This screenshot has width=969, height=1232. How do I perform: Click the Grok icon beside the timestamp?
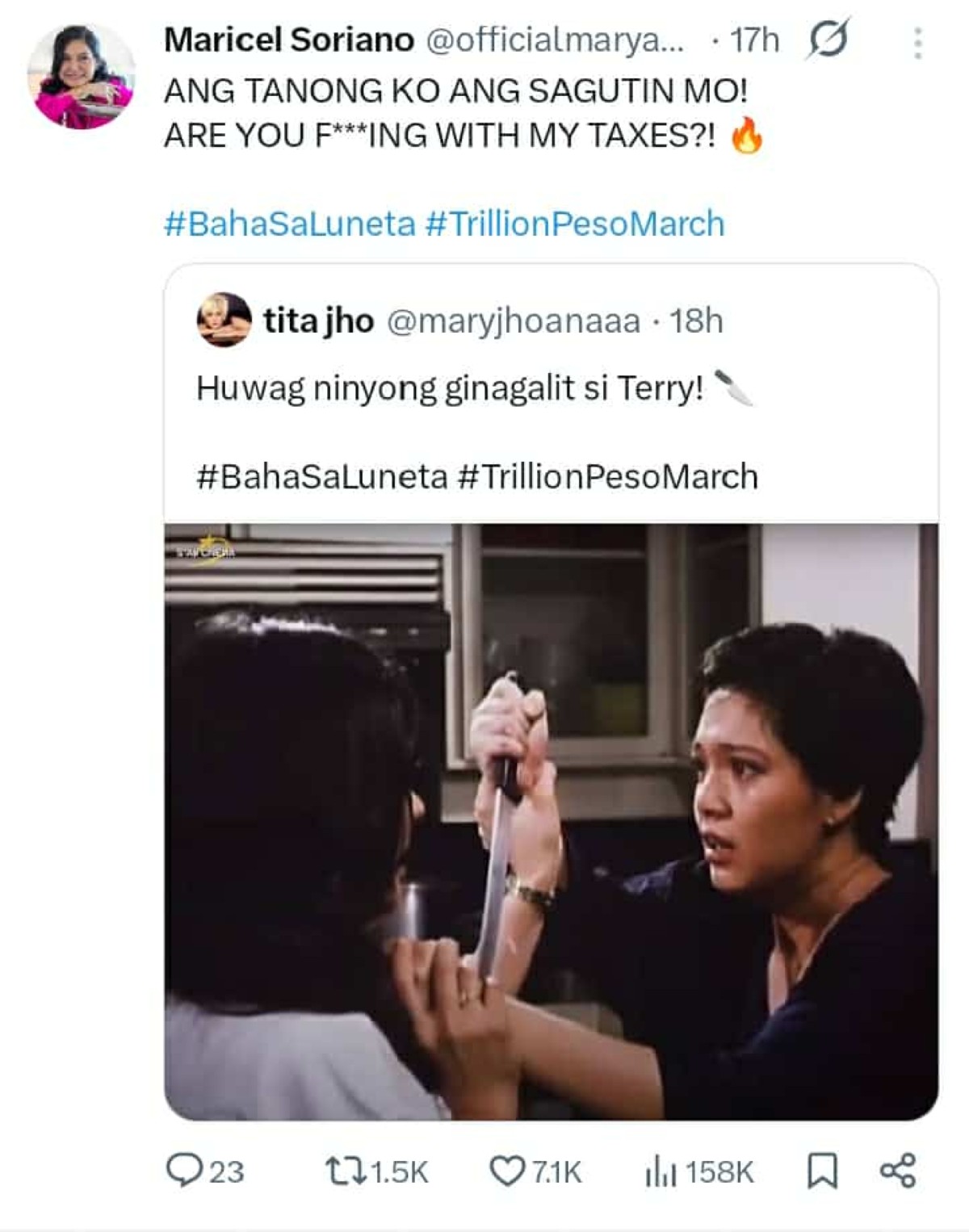click(827, 40)
